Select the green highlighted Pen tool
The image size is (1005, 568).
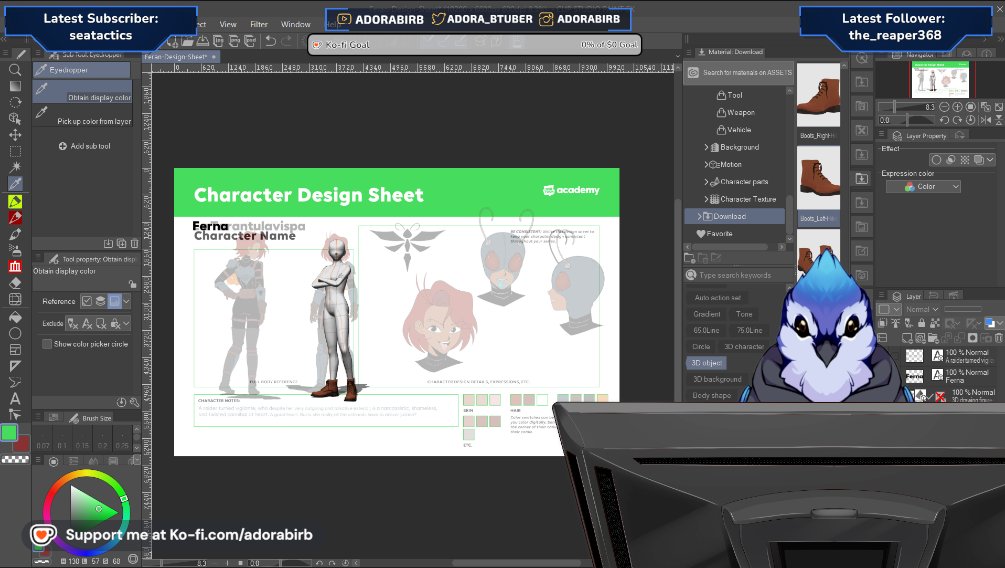click(15, 201)
